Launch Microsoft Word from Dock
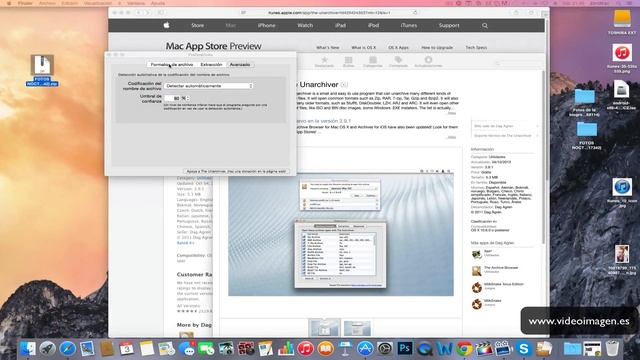 pyautogui.click(x=444, y=349)
